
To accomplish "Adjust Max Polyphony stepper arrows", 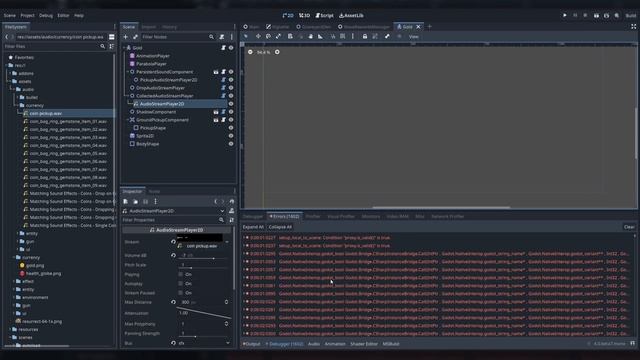I will tap(227, 324).
